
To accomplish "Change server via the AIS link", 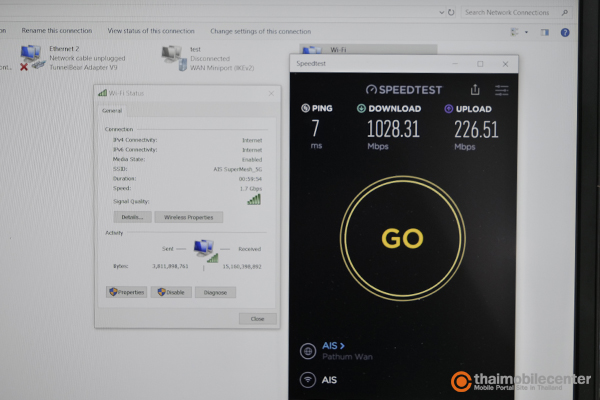I will (333, 346).
